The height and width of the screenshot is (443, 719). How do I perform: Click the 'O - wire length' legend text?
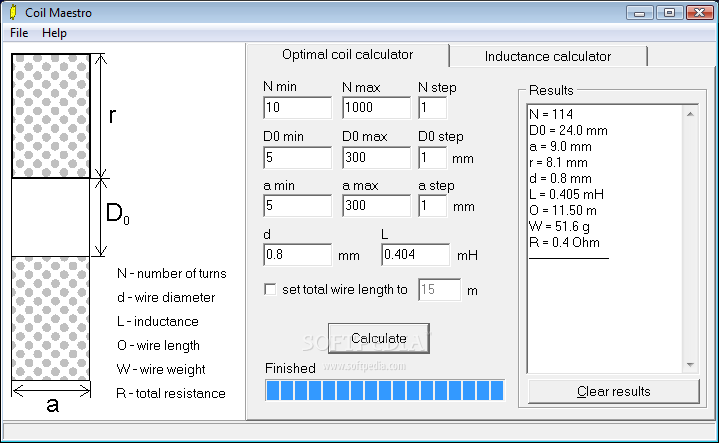point(158,345)
